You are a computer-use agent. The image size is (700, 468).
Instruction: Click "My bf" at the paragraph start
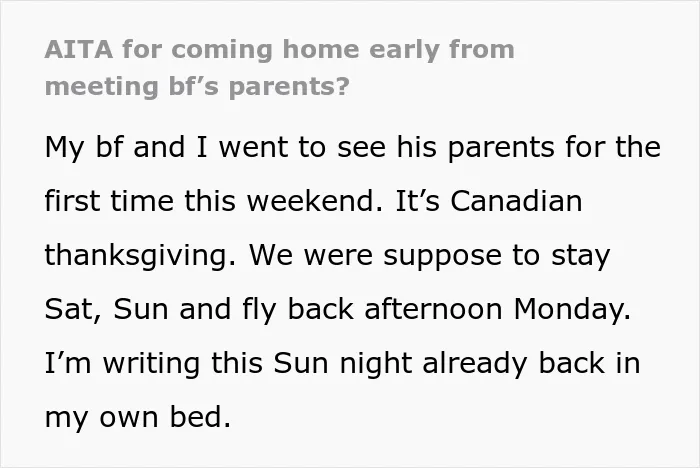pos(83,147)
